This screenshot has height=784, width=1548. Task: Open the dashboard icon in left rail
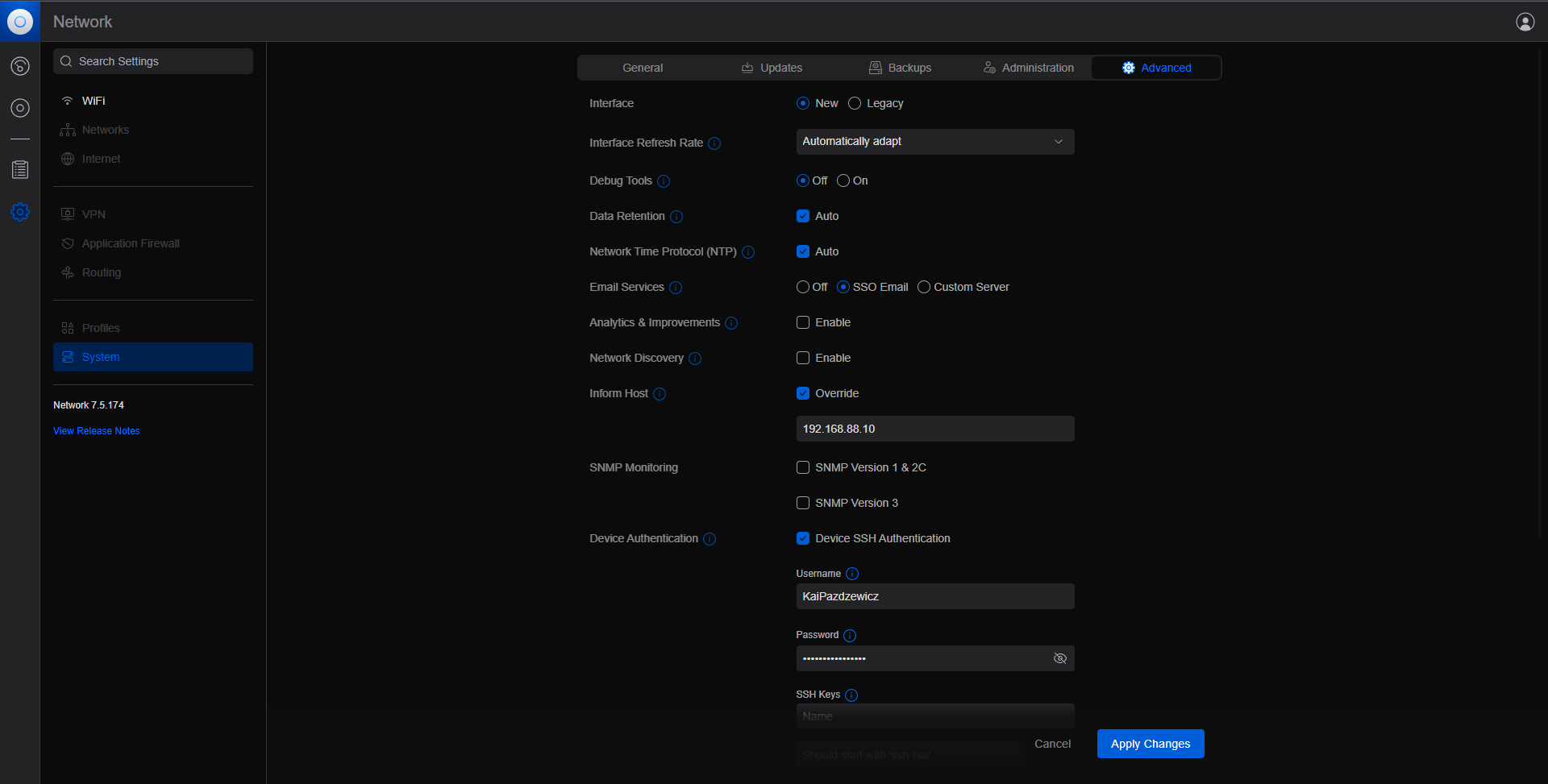pos(20,66)
